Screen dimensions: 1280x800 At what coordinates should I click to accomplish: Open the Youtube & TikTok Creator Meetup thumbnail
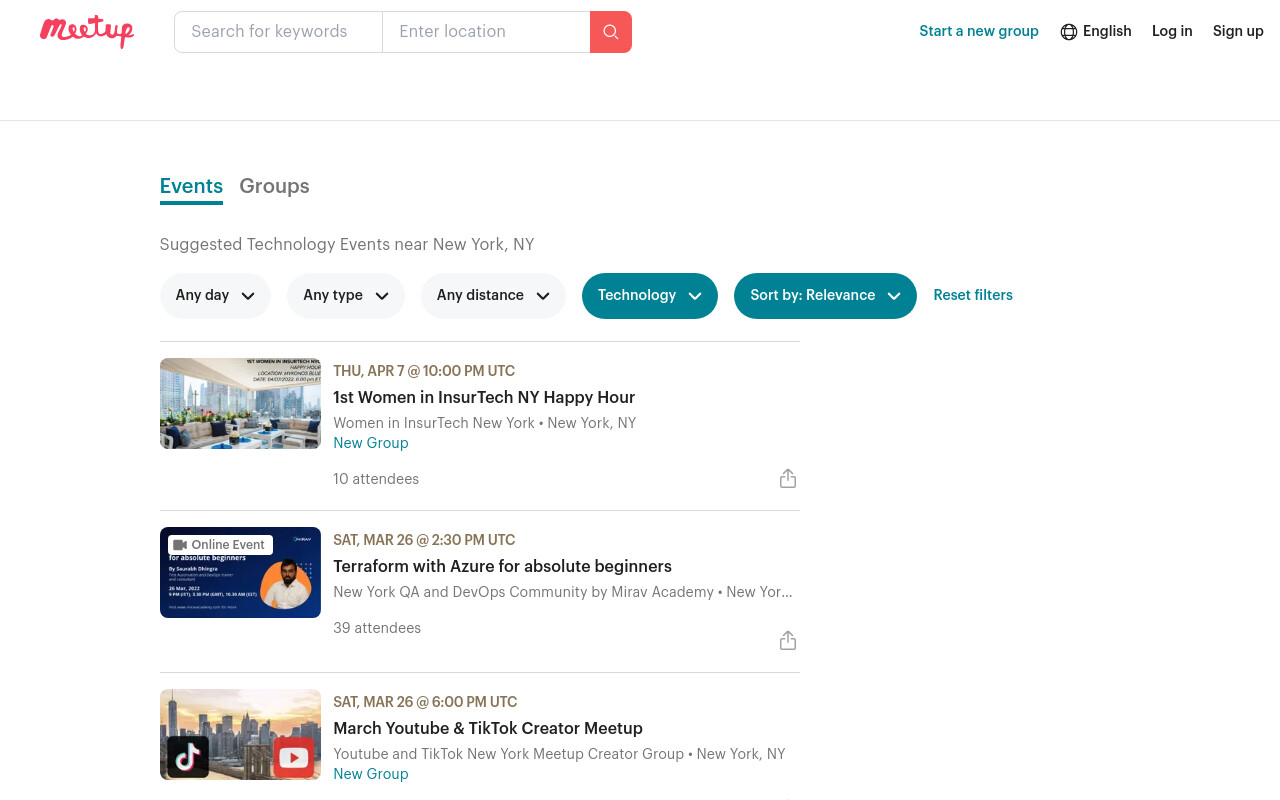pyautogui.click(x=240, y=735)
